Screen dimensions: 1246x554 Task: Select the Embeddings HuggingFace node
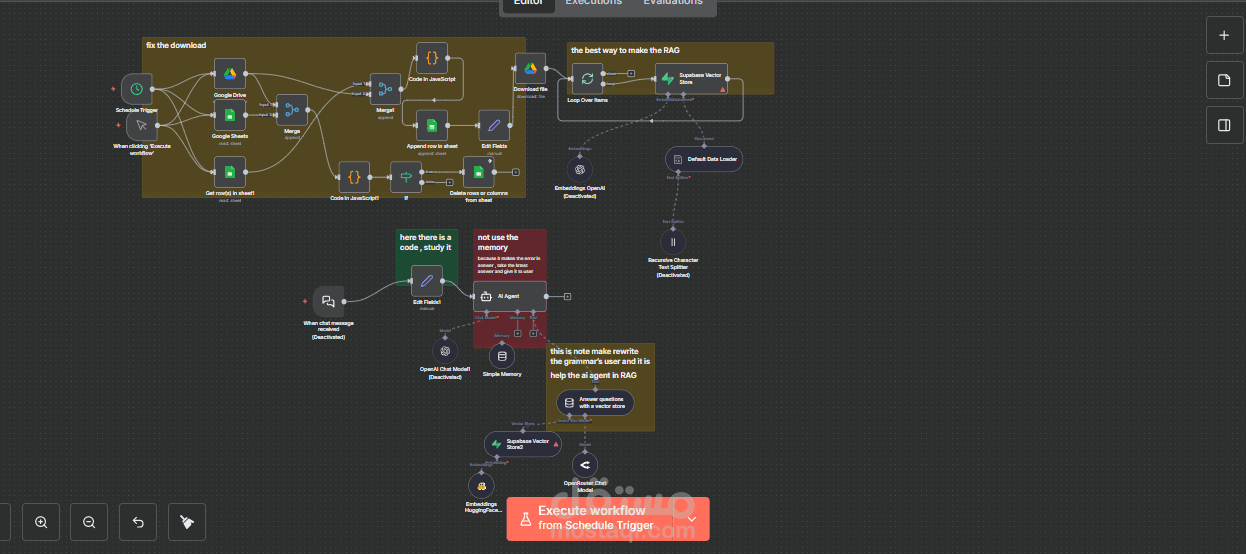pos(482,485)
